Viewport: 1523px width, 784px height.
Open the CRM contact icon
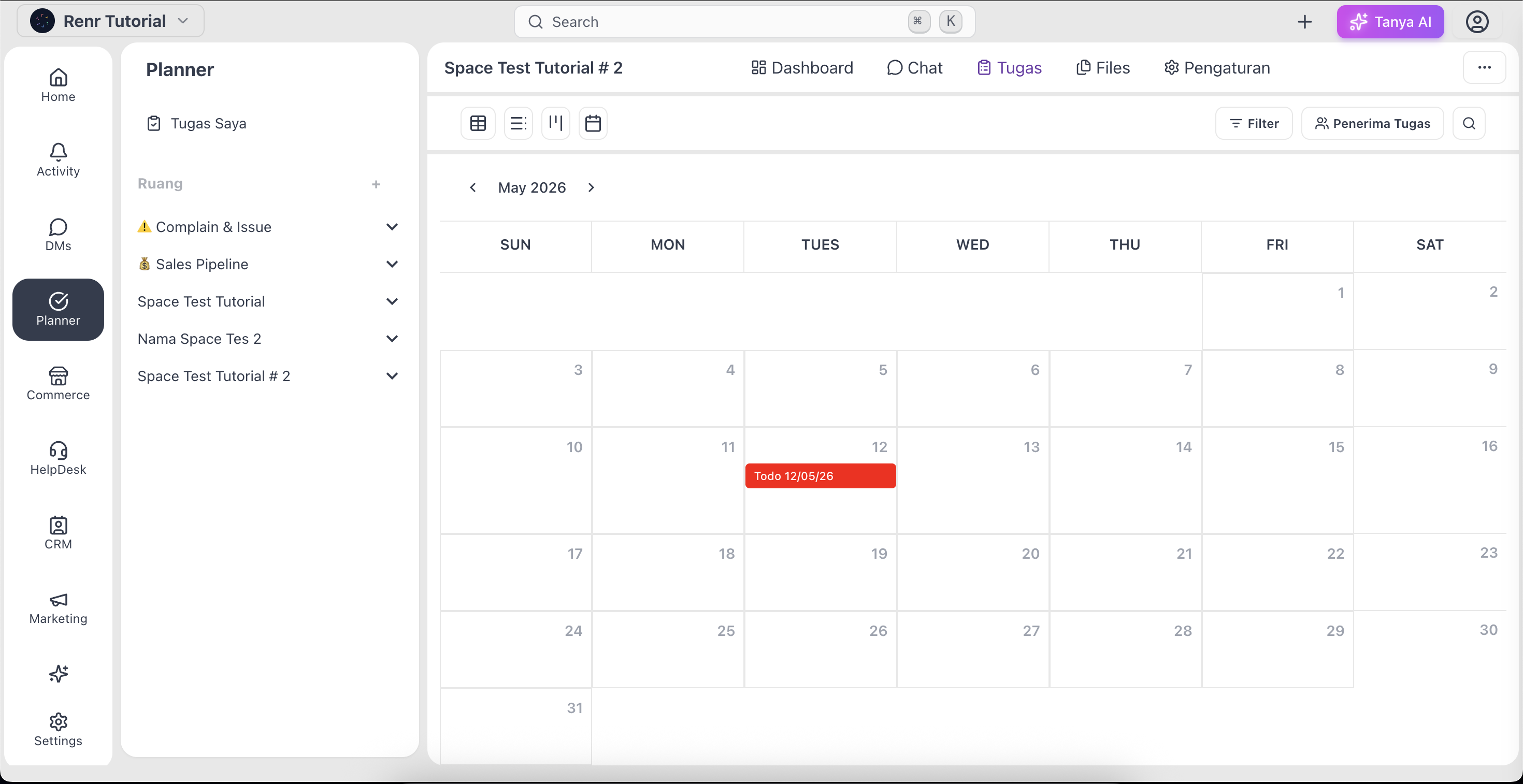click(x=58, y=532)
